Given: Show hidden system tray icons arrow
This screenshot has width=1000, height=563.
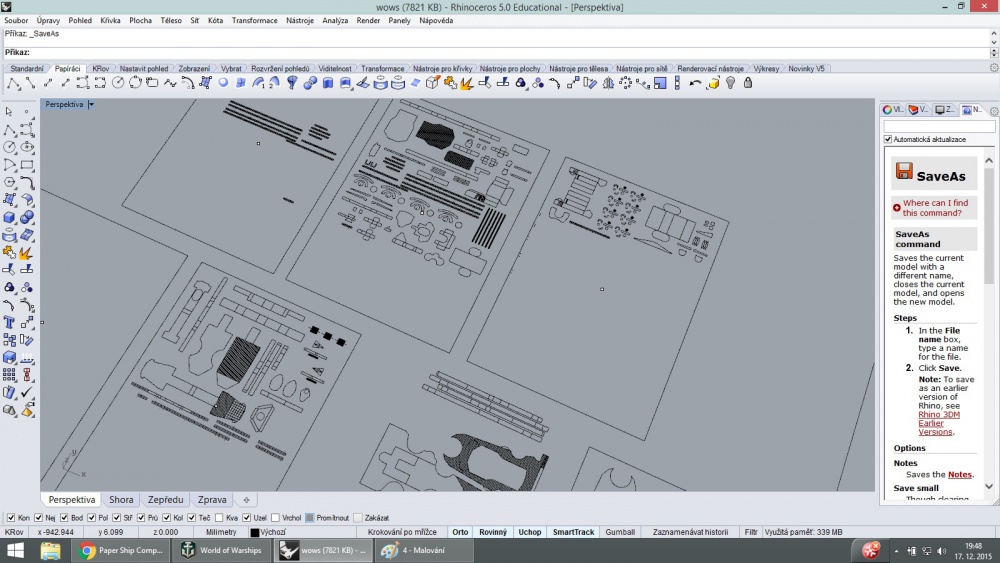Looking at the screenshot, I should coord(896,551).
